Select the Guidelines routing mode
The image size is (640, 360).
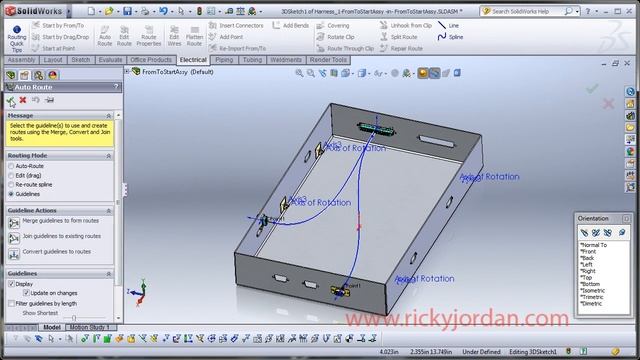11,194
